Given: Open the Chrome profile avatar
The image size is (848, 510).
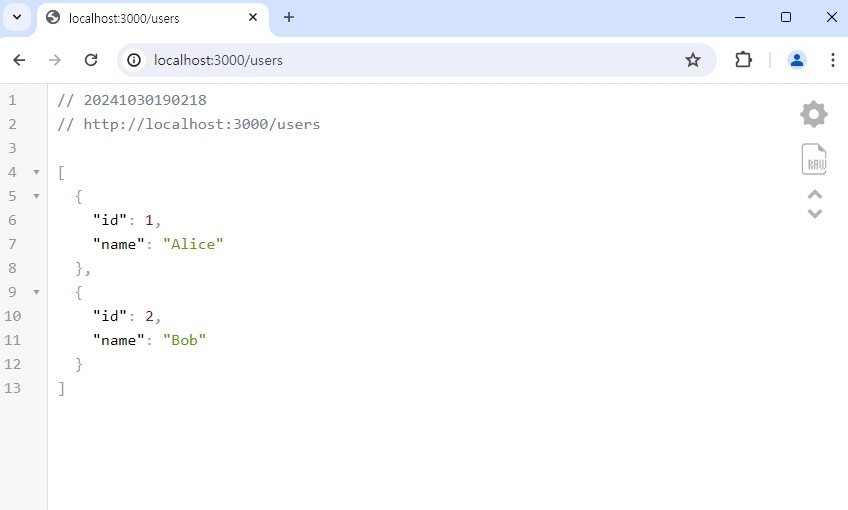Looking at the screenshot, I should 797,60.
